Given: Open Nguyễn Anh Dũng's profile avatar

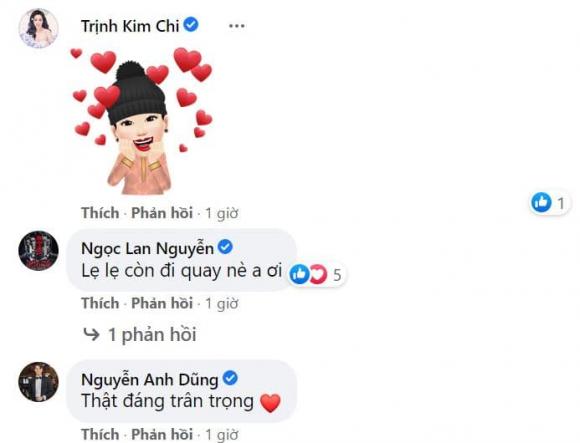Looking at the screenshot, I should pos(38,382).
